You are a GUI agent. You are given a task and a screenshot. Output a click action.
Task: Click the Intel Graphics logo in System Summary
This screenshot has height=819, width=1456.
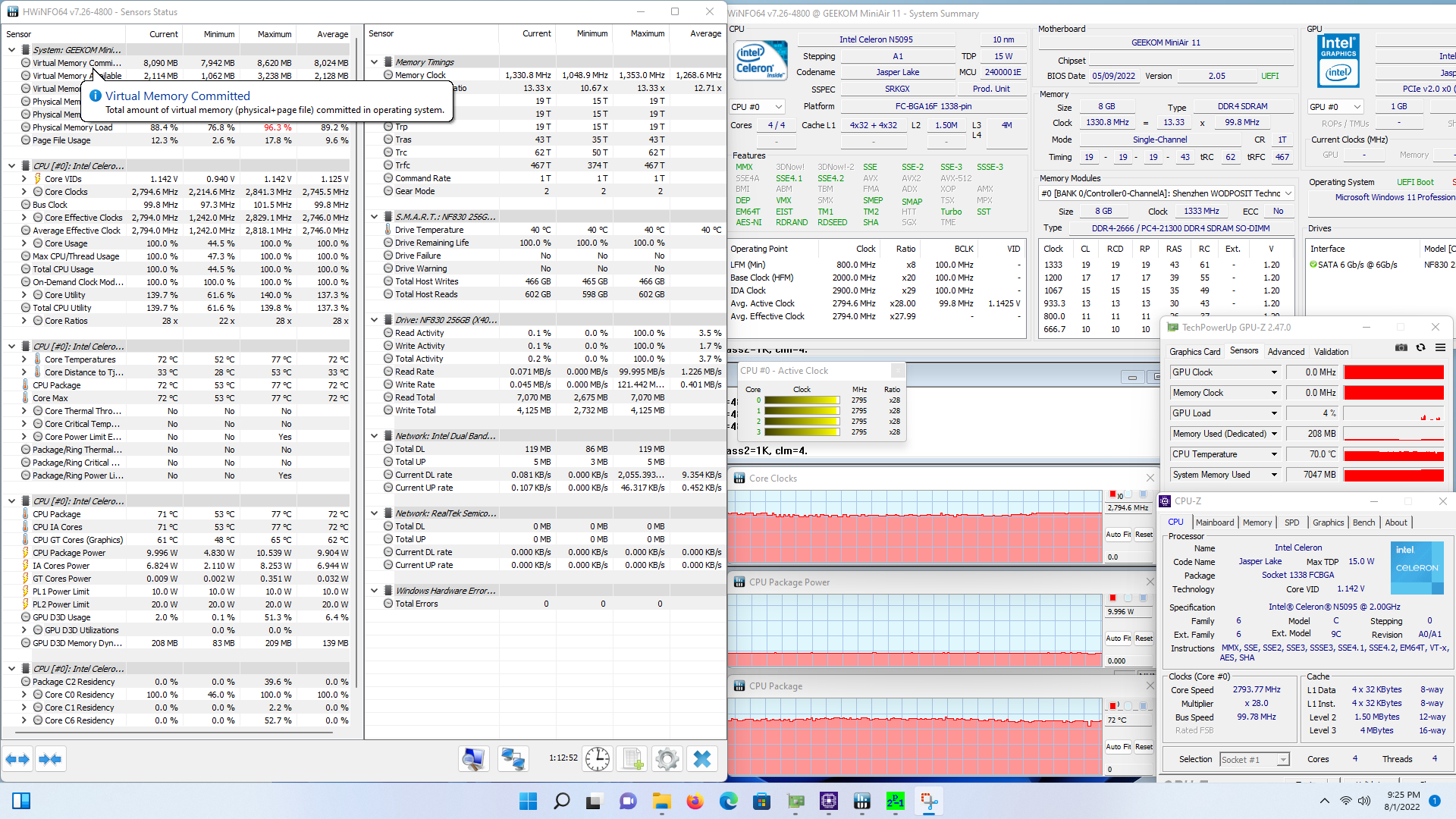point(1338,61)
